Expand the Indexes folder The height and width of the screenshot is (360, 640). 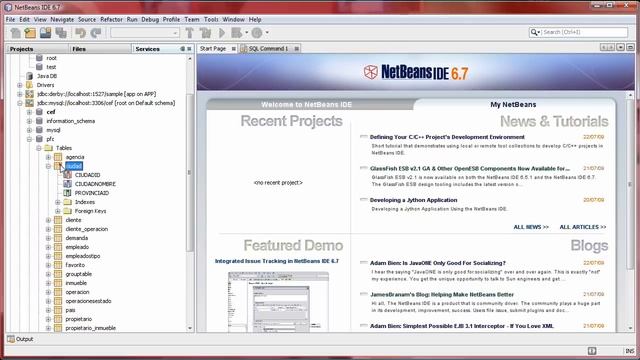click(x=58, y=202)
